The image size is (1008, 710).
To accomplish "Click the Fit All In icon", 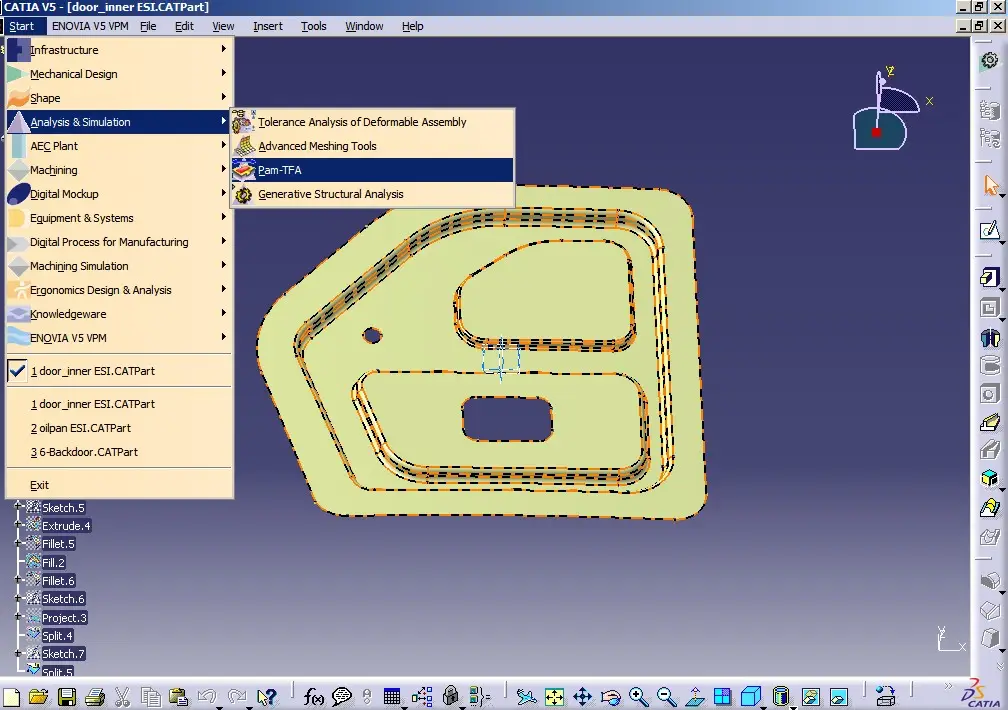I will click(554, 697).
